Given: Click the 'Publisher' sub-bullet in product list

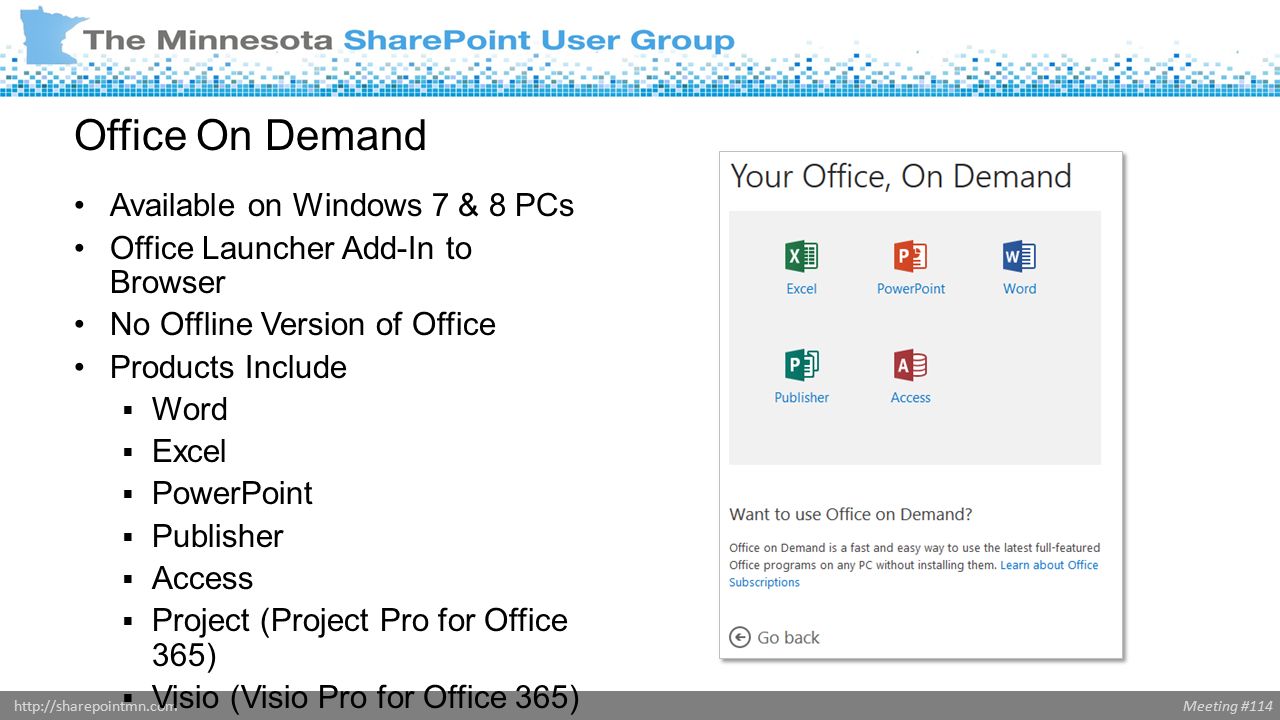Looking at the screenshot, I should click(217, 536).
